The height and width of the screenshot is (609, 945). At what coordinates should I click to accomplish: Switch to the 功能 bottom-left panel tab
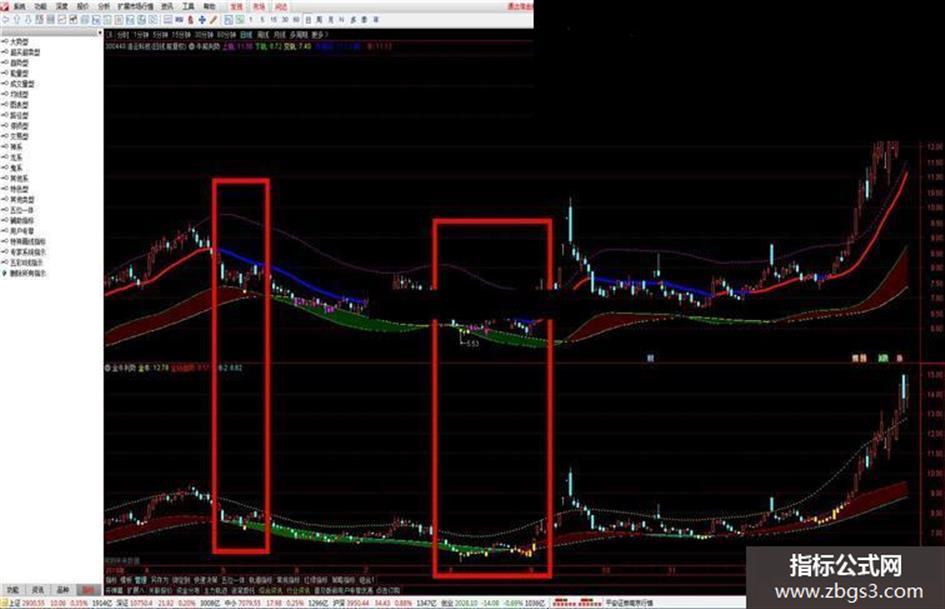(x=13, y=590)
